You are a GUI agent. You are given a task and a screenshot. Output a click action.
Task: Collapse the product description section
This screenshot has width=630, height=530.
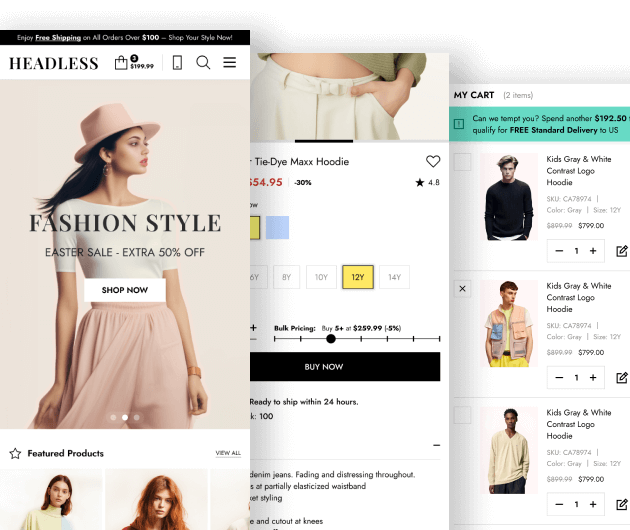pyautogui.click(x=436, y=445)
